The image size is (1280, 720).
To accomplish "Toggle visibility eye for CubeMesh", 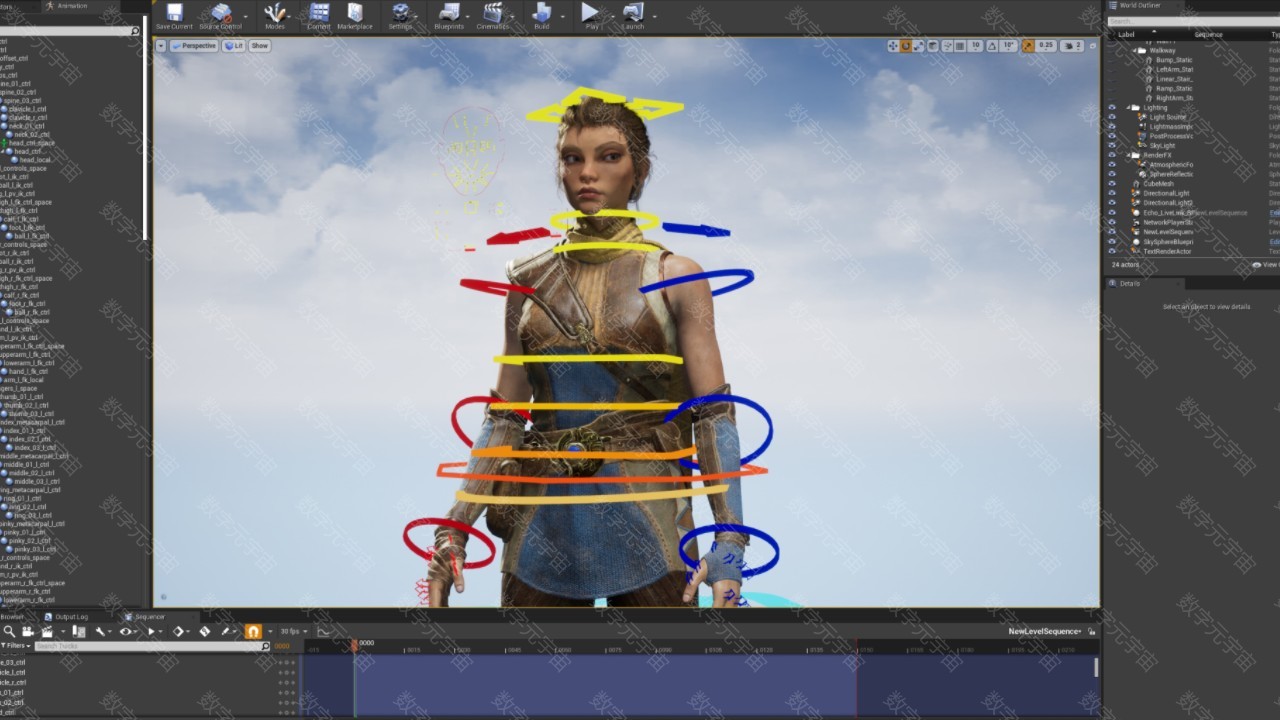I will point(1111,184).
